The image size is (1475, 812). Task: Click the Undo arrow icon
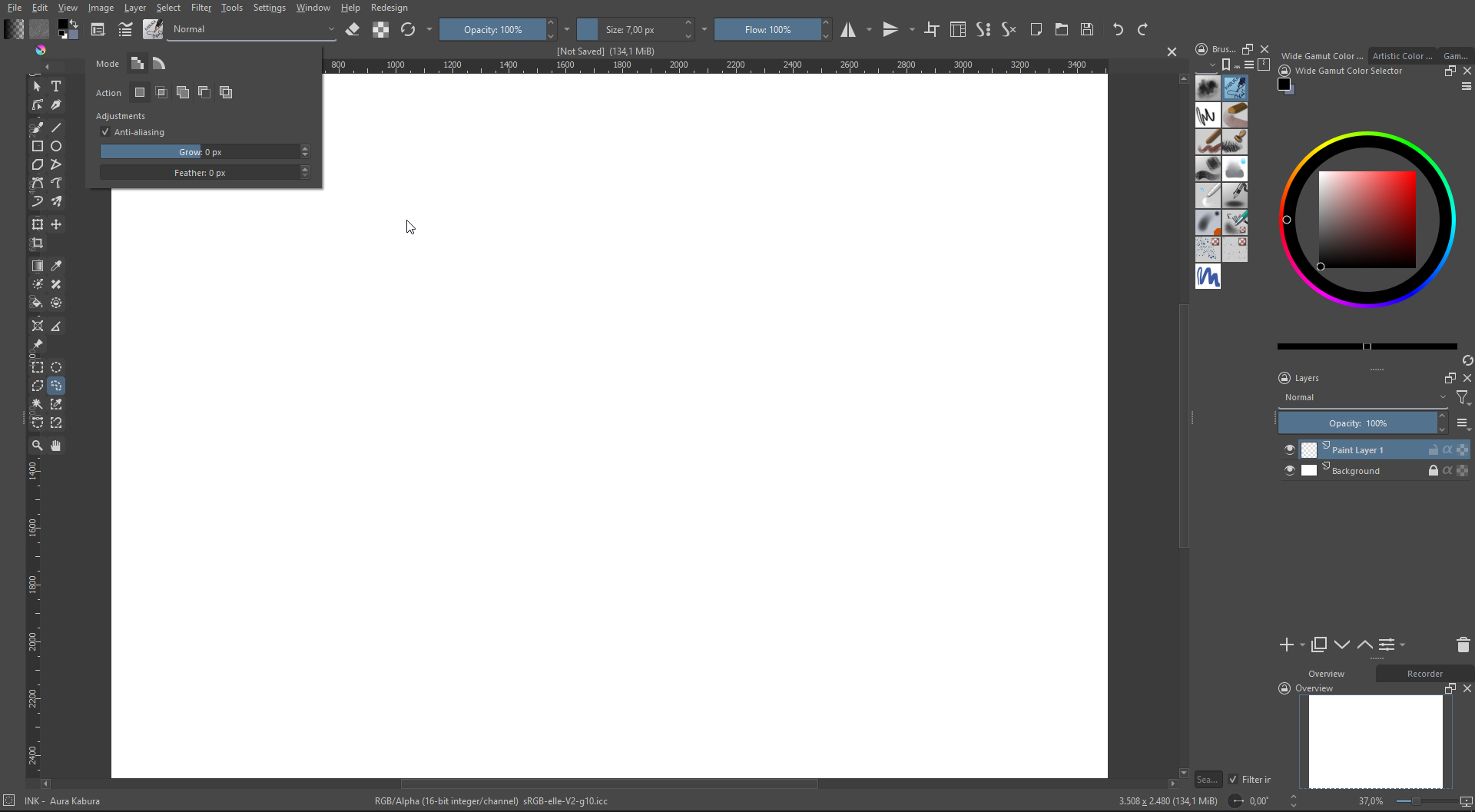point(1118,29)
